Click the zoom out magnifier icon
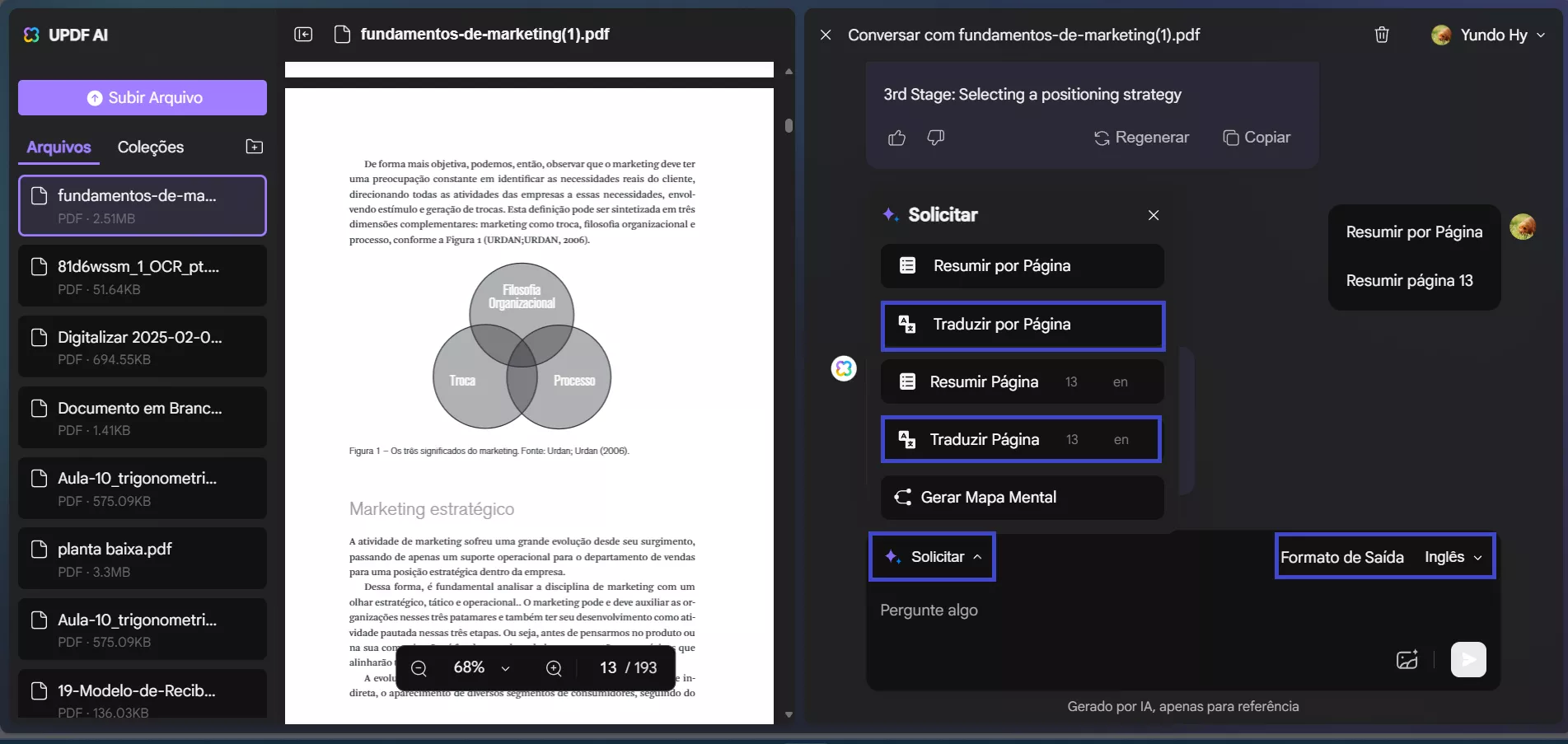1568x744 pixels. 419,668
